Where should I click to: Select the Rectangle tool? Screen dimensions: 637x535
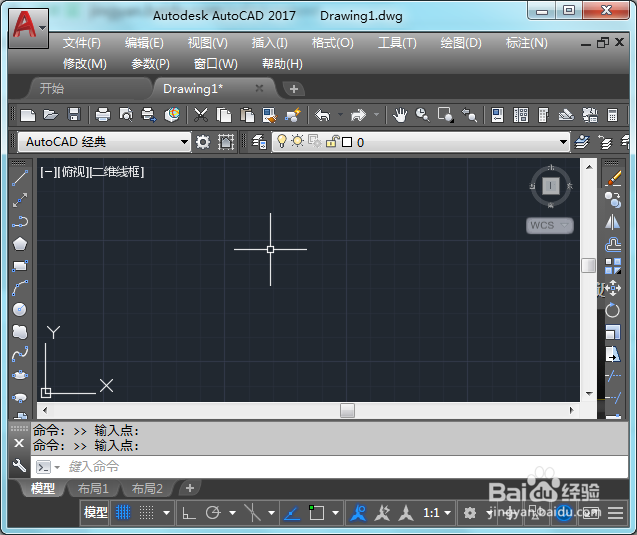tap(20, 266)
